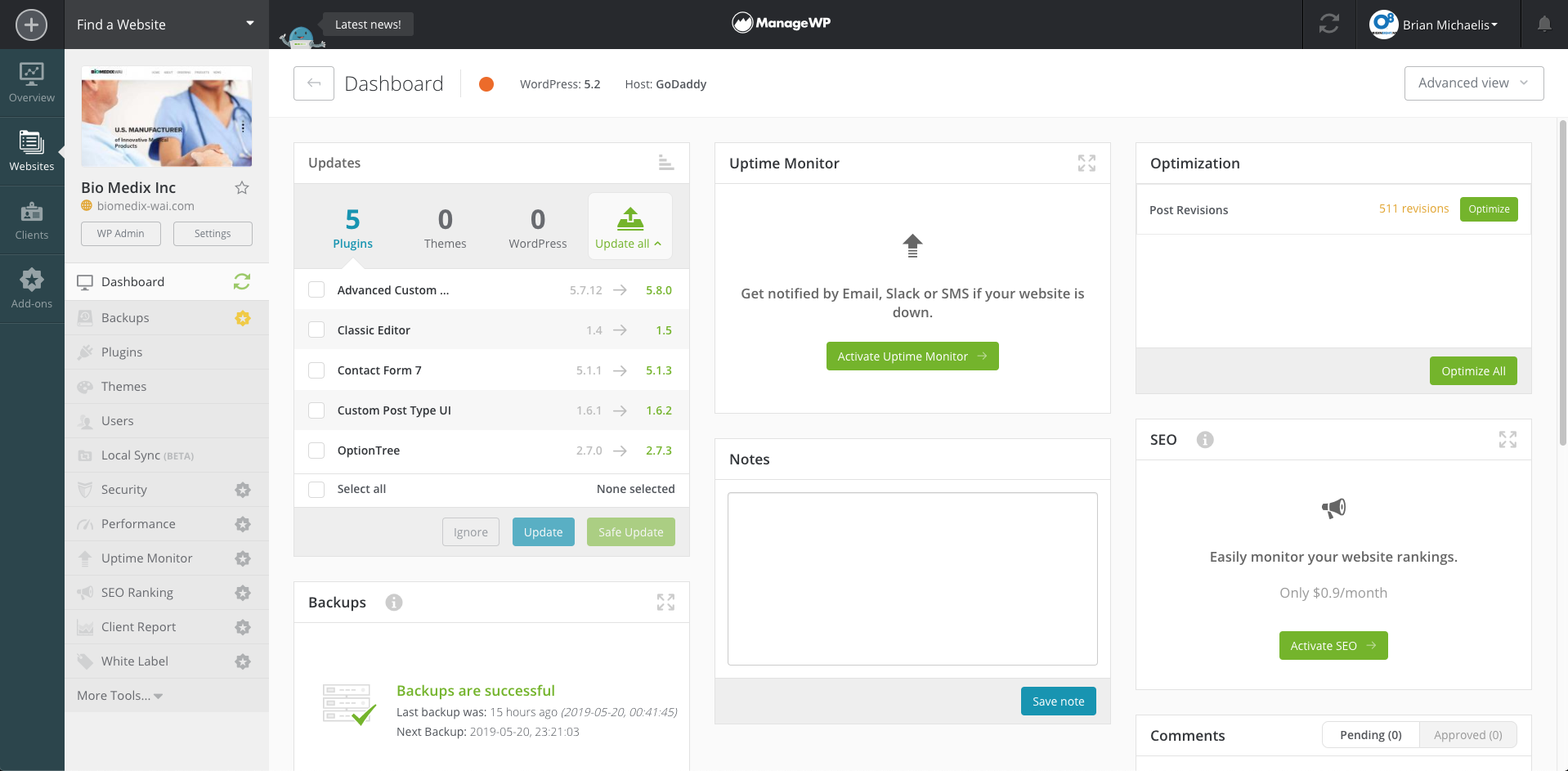This screenshot has width=1568, height=771.
Task: Open the notifications bell
Action: pos(1543,25)
